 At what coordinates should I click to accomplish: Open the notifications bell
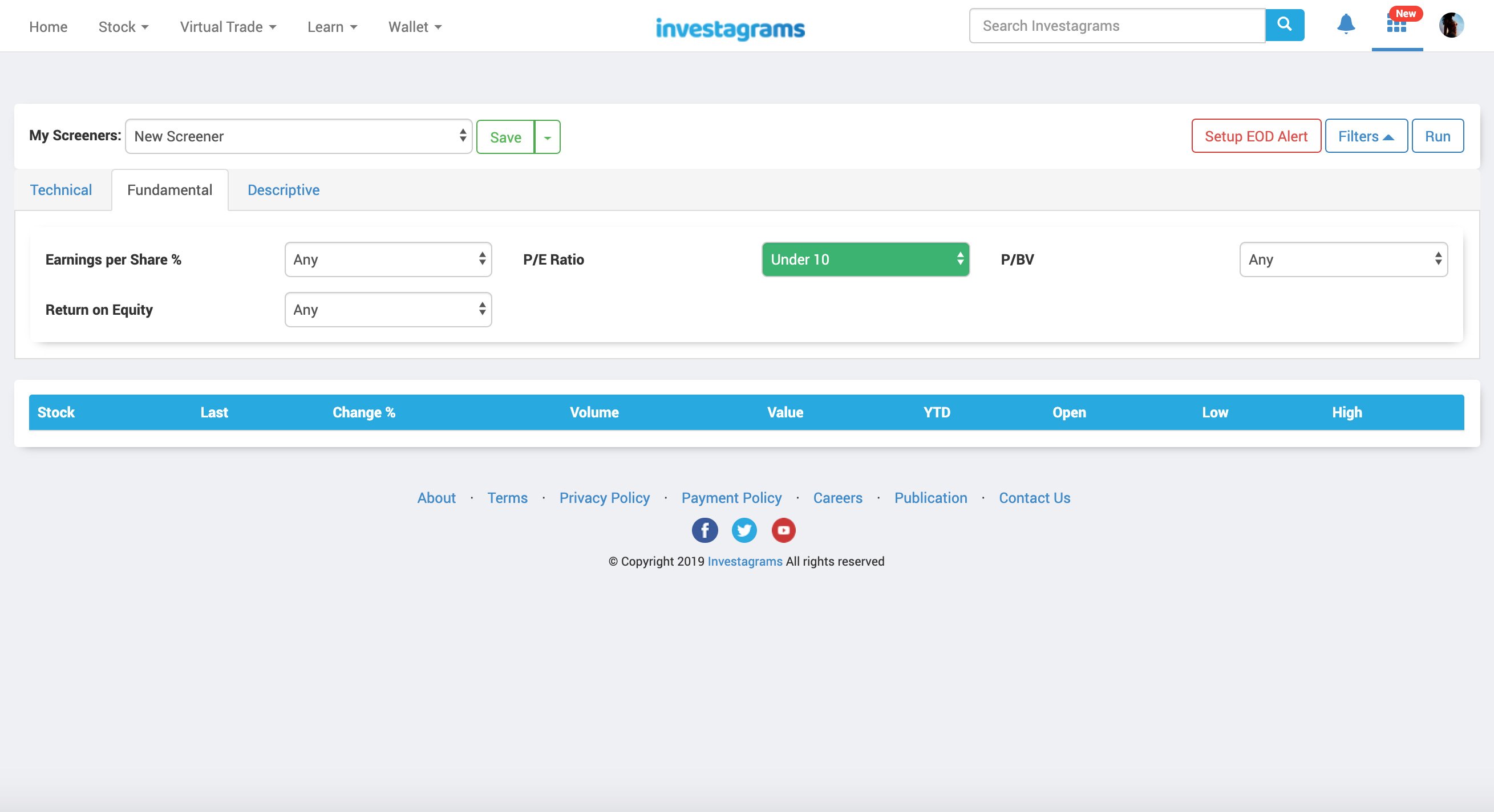pyautogui.click(x=1346, y=25)
